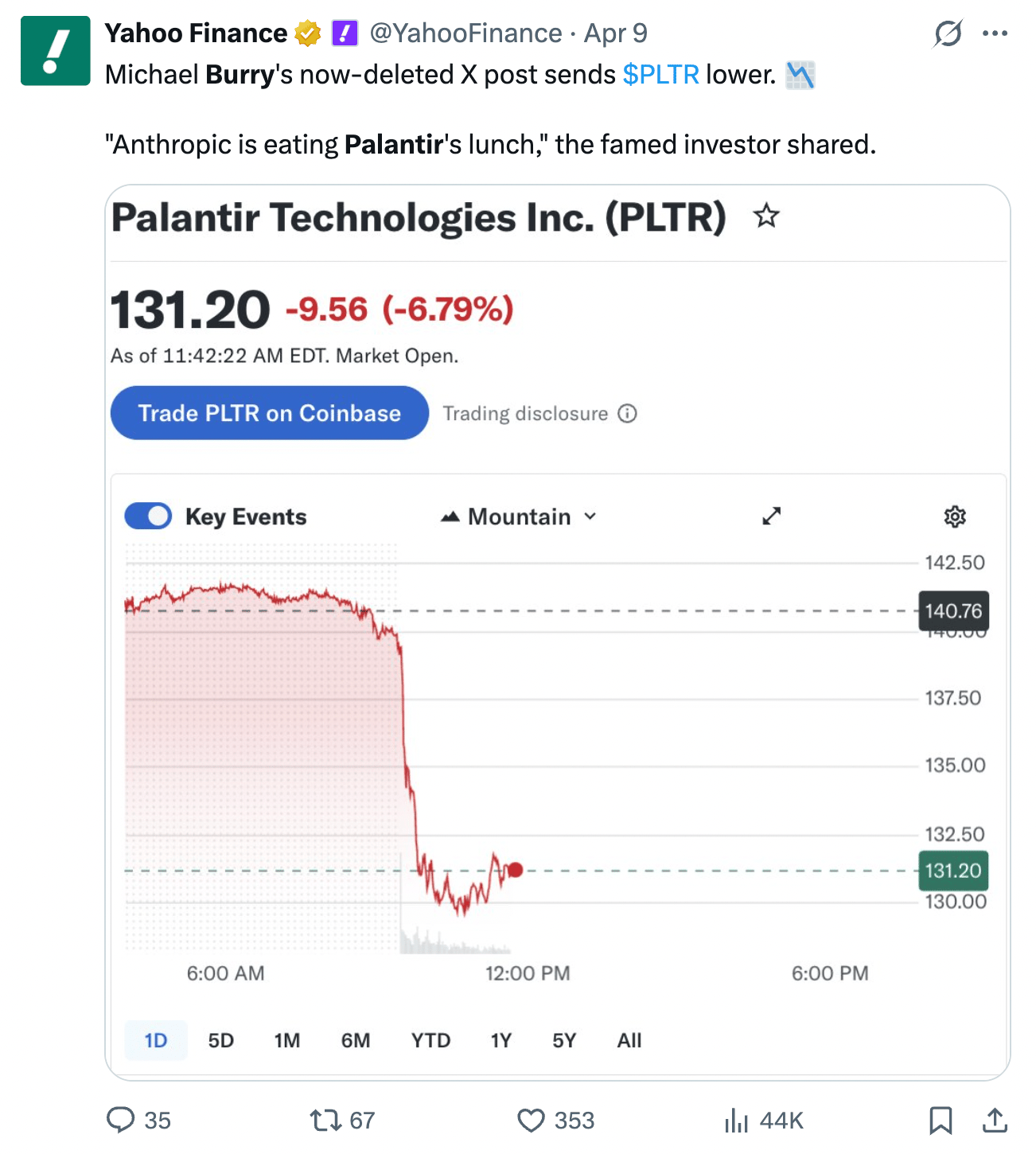The height and width of the screenshot is (1154, 1036).
Task: Click the Grok icon on the post
Action: 948,33
